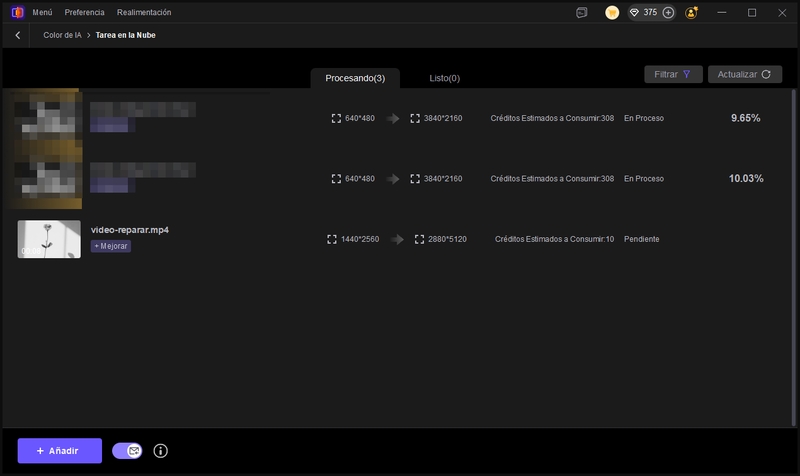800x476 pixels.
Task: Toggle the email notification switch
Action: (128, 451)
